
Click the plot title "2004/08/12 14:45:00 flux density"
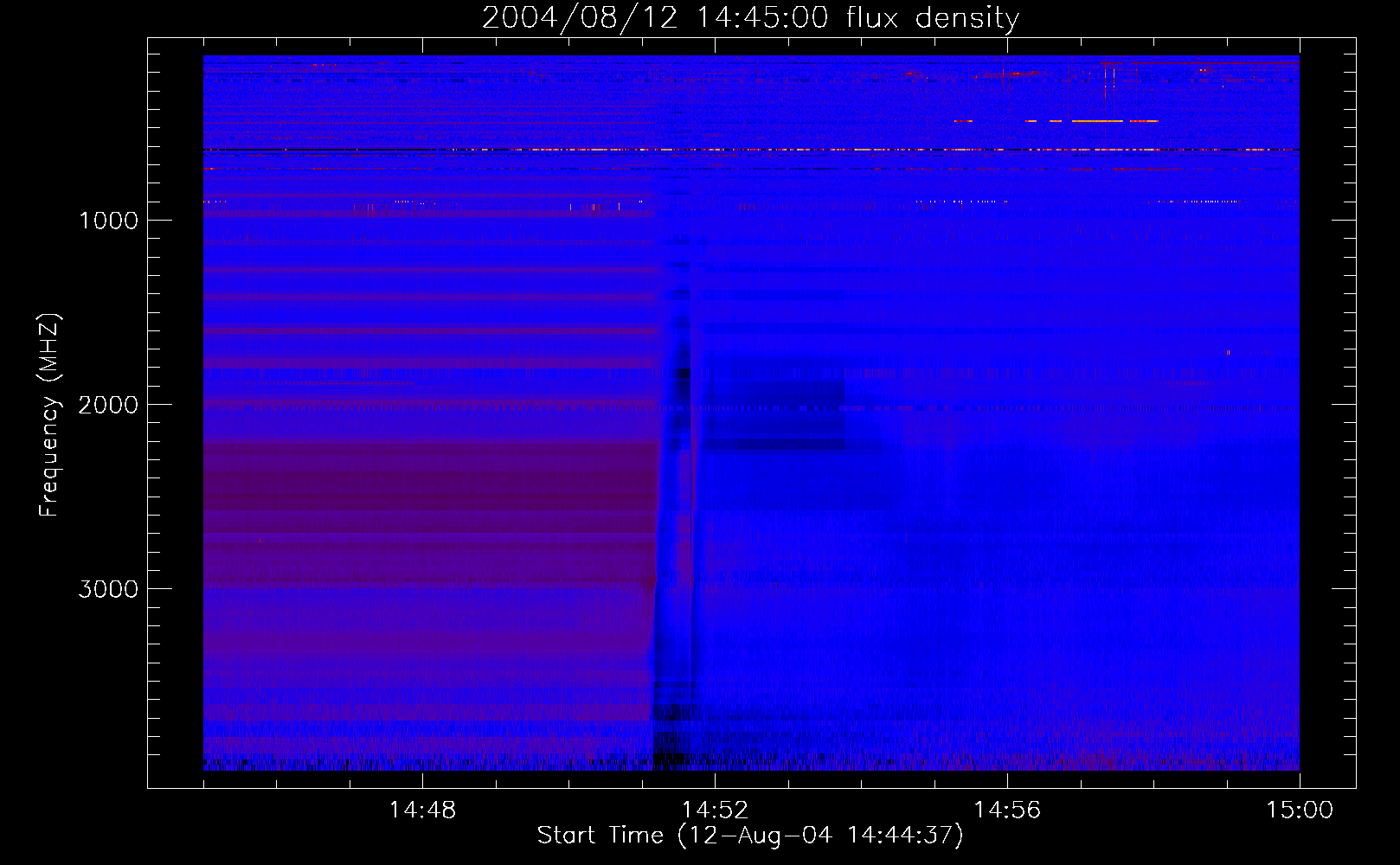pyautogui.click(x=750, y=17)
